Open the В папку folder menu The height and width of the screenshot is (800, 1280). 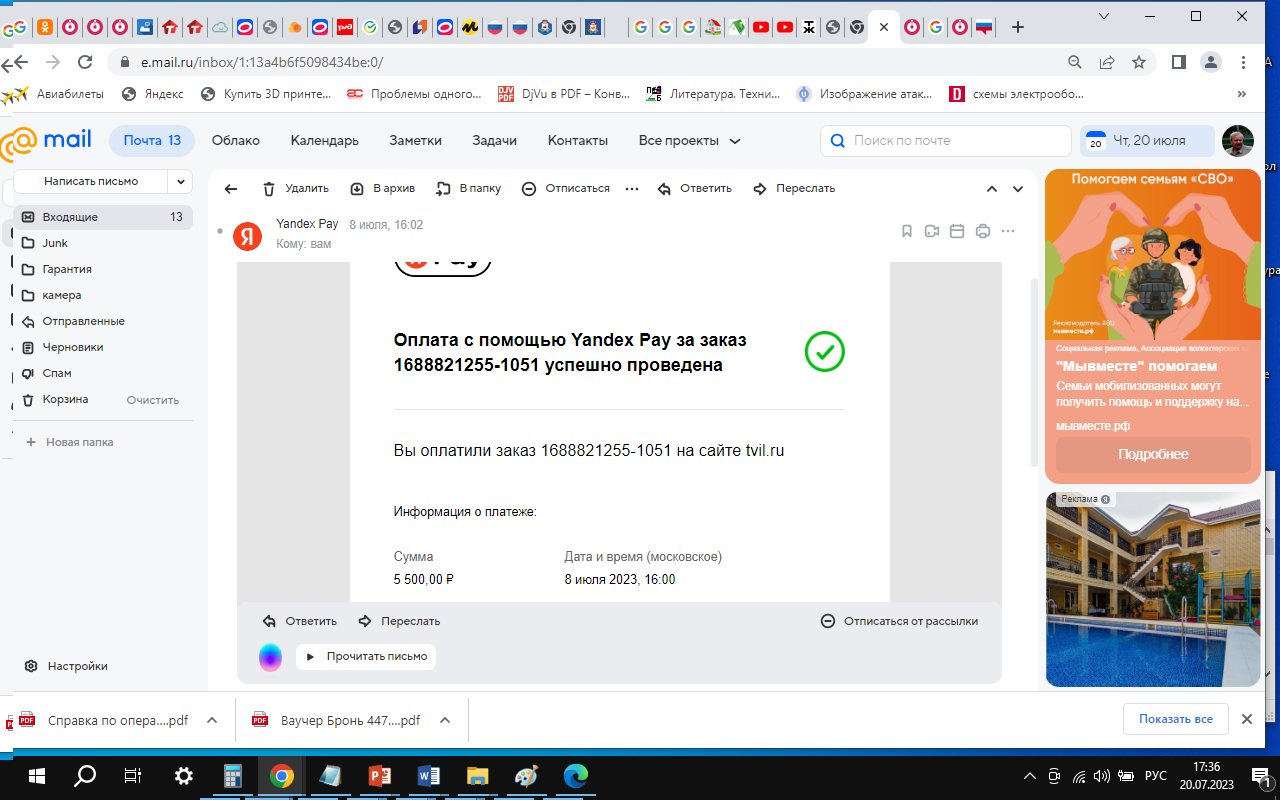tap(468, 188)
